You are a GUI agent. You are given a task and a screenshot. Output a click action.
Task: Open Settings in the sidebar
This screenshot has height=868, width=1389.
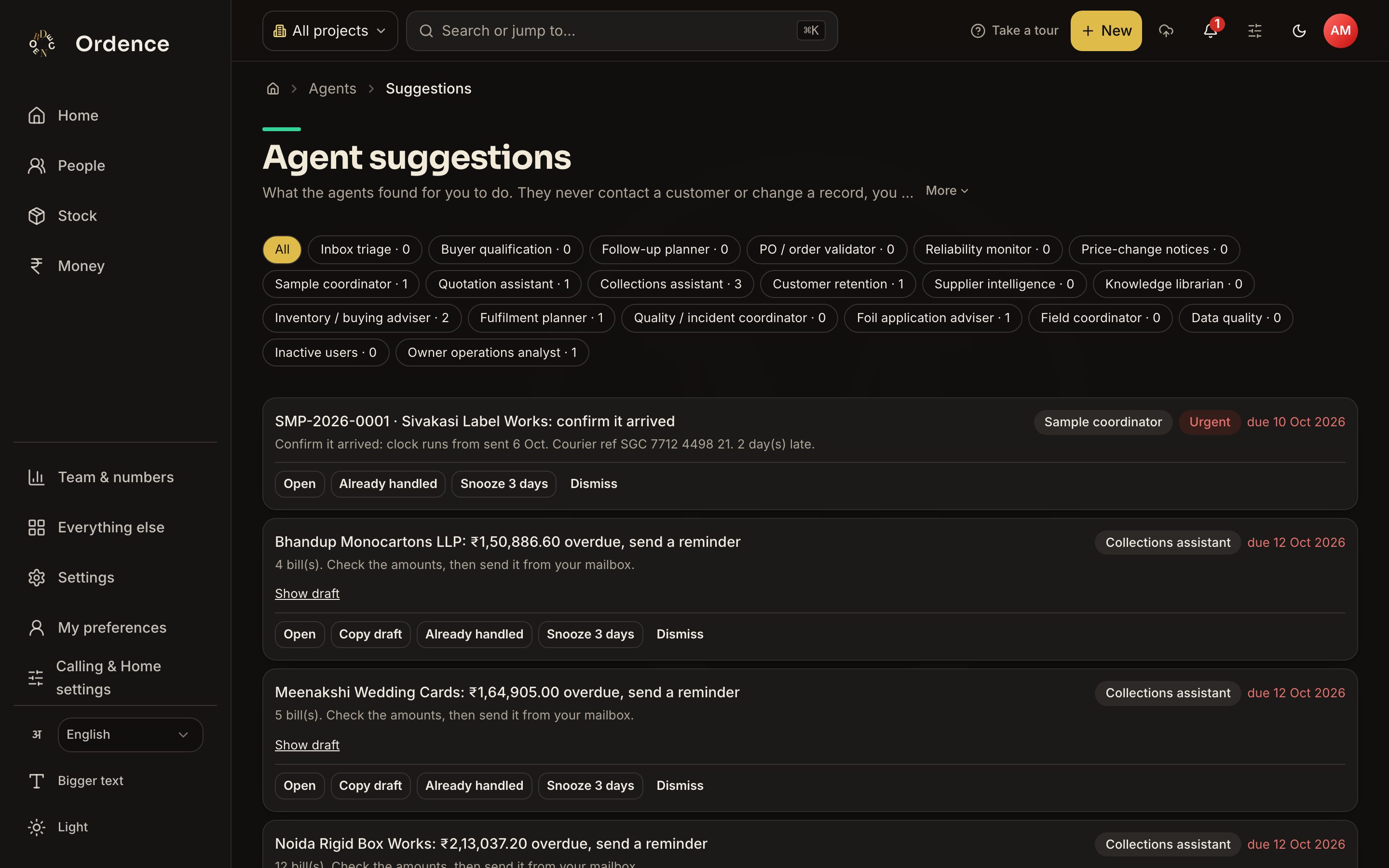coord(115,577)
